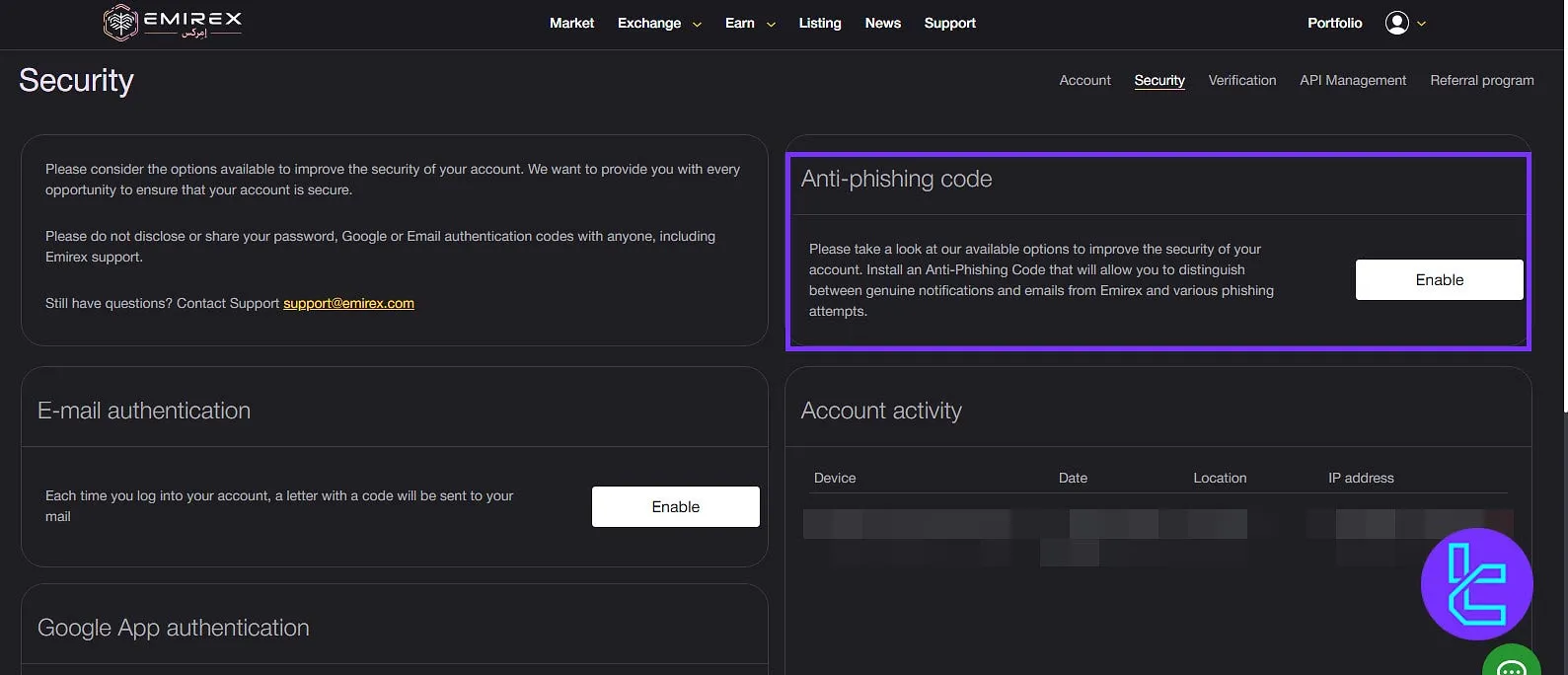Expand the Earn dropdown chevron
The width and height of the screenshot is (1568, 675).
pos(771,24)
